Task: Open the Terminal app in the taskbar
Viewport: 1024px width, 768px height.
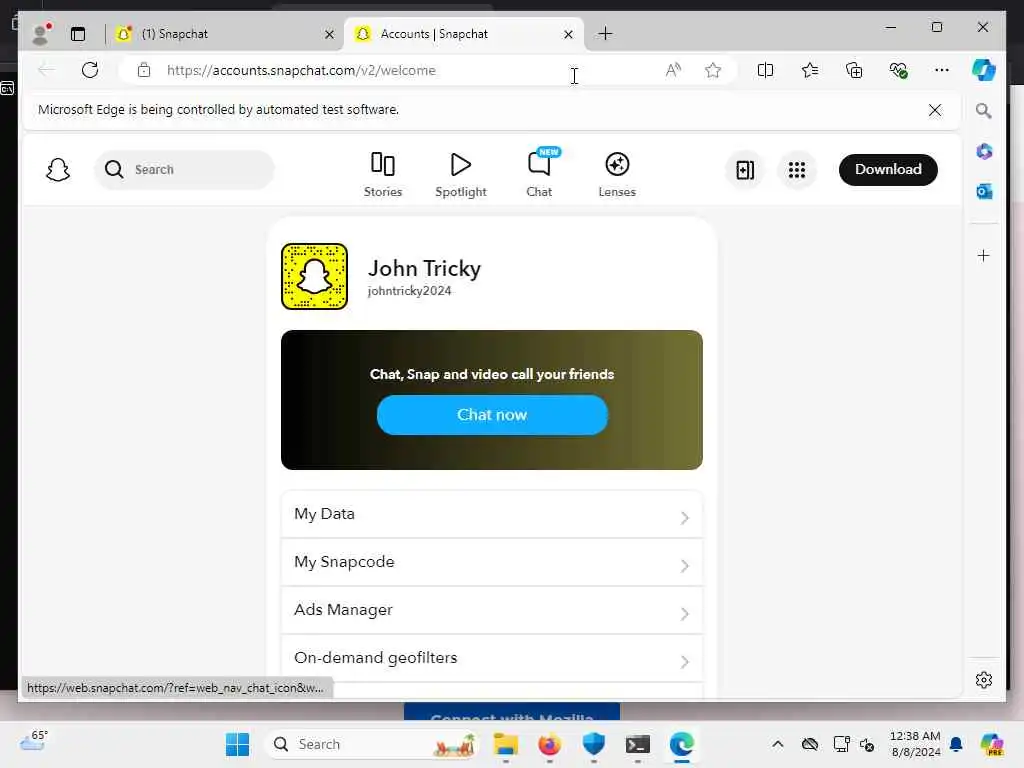Action: [637, 744]
